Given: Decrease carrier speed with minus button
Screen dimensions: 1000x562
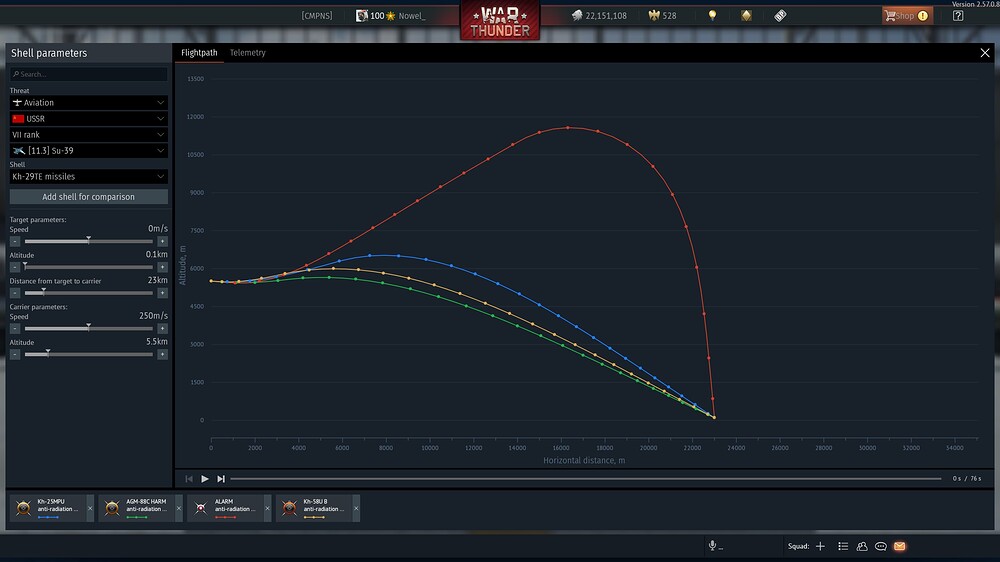Looking at the screenshot, I should pos(15,329).
